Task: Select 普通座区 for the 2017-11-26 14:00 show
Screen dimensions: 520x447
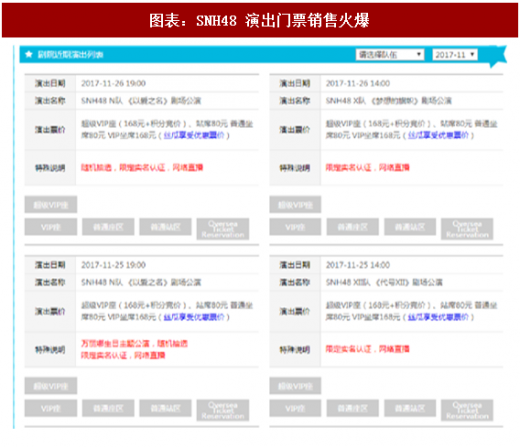Action: tap(353, 227)
